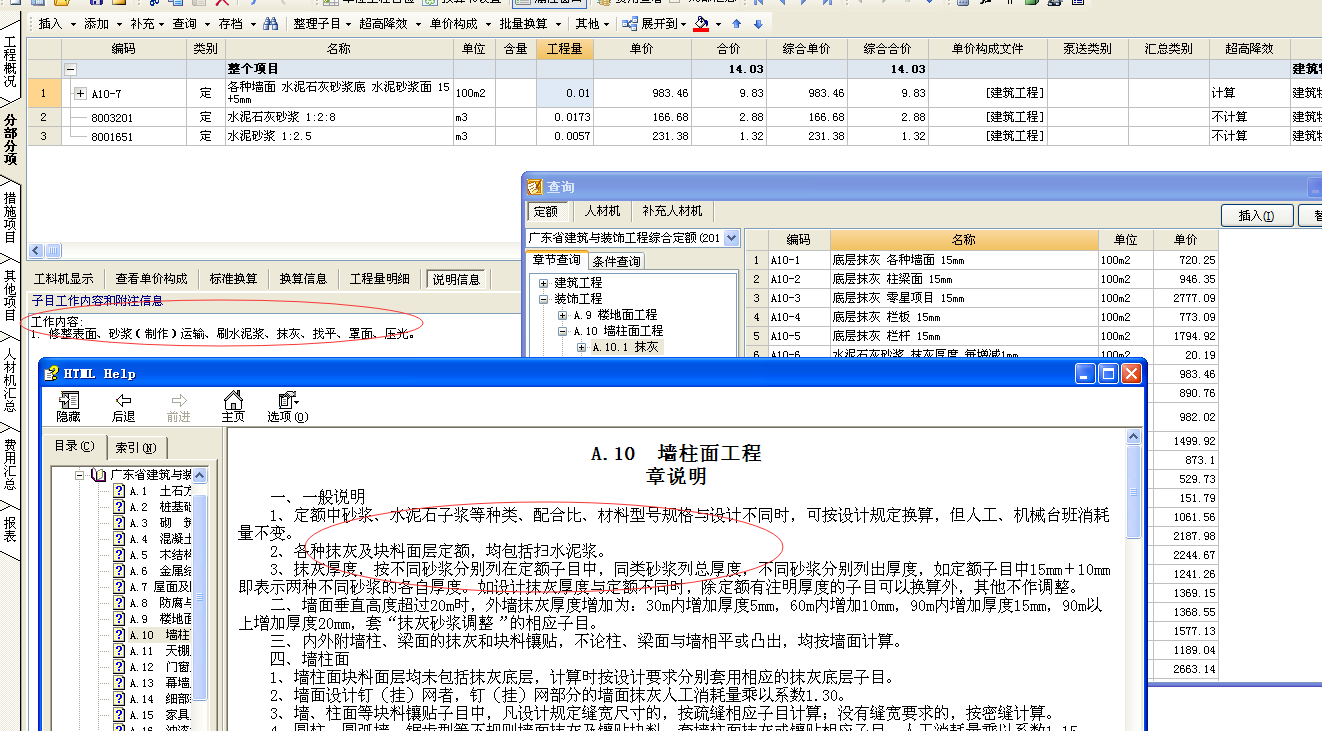Image resolution: width=1322 pixels, height=731 pixels.
Task: Select the 索引 tab in HTML Help
Action: point(135,447)
